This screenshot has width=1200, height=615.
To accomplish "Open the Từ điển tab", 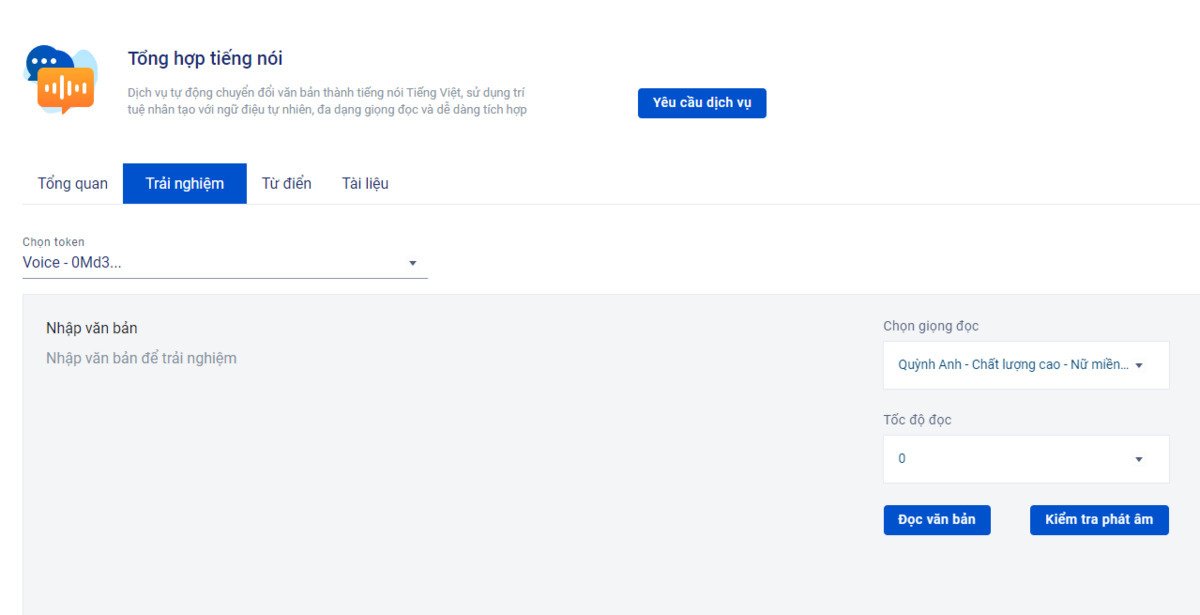I will [286, 184].
